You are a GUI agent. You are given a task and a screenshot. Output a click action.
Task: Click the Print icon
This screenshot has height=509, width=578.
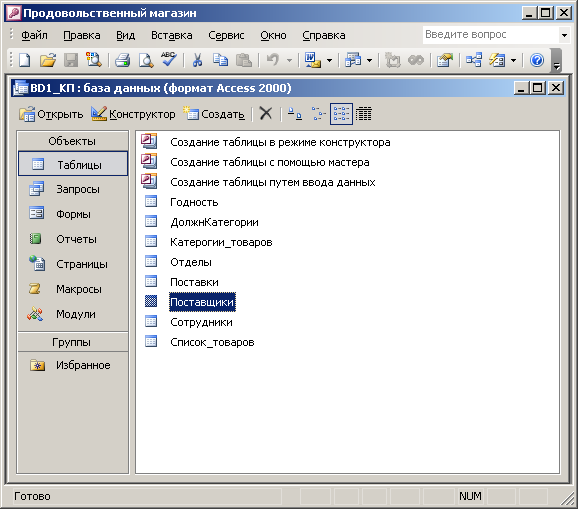(x=122, y=60)
